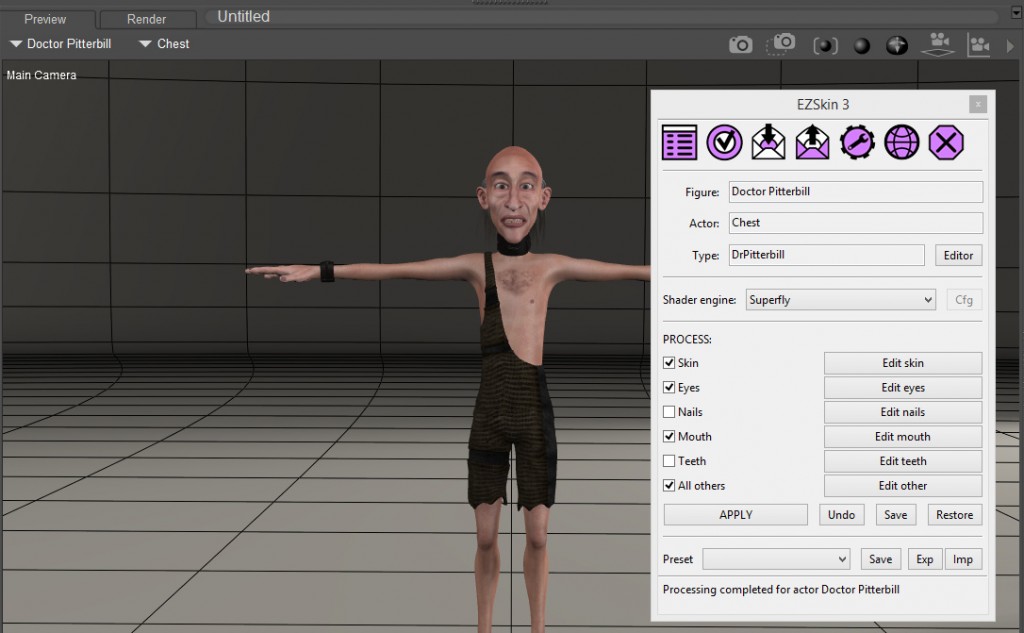Click the purple globe icon
The image size is (1024, 633).
point(901,143)
